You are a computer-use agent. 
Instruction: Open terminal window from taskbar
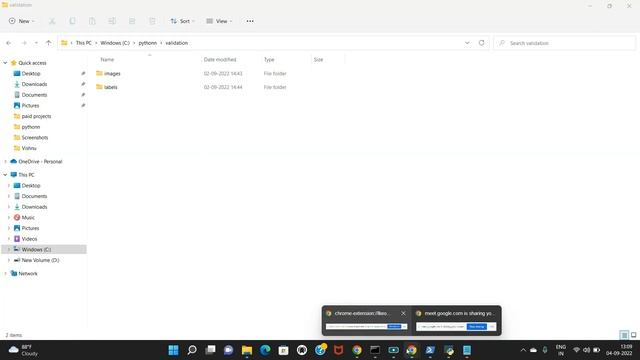coord(375,350)
